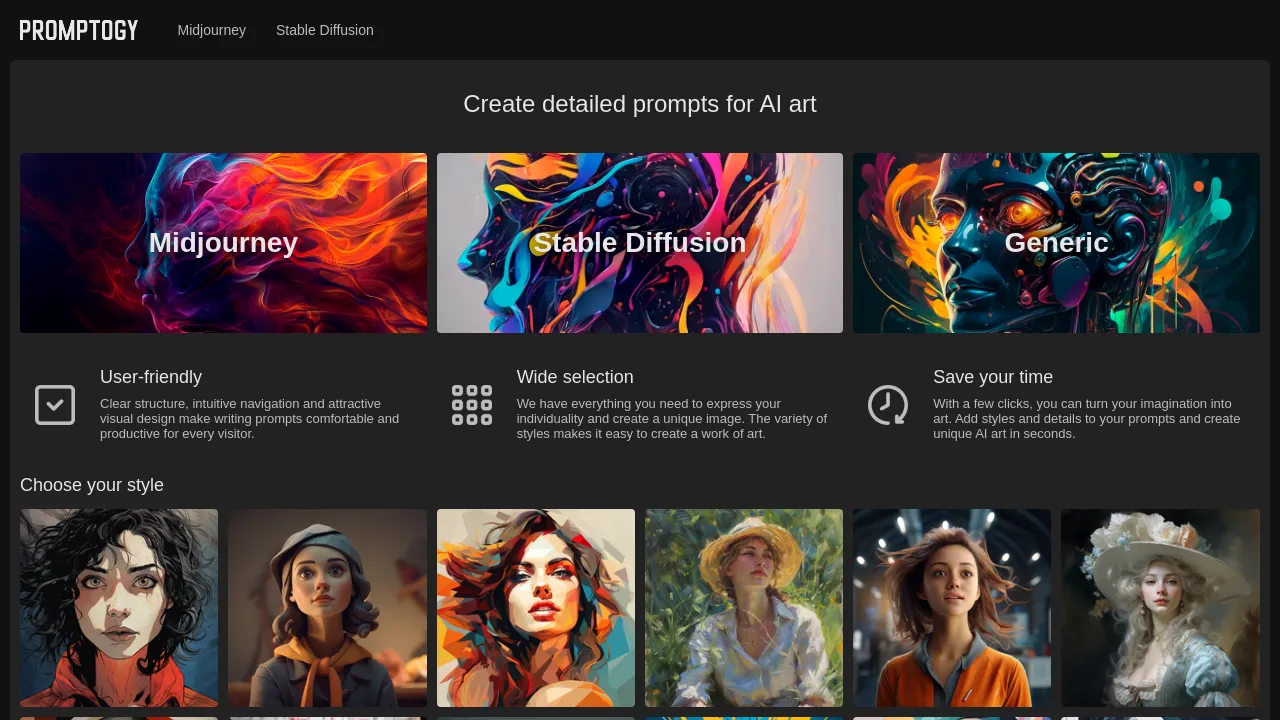Choose the 3D cartoon girl with beret thumbnail

(327, 608)
